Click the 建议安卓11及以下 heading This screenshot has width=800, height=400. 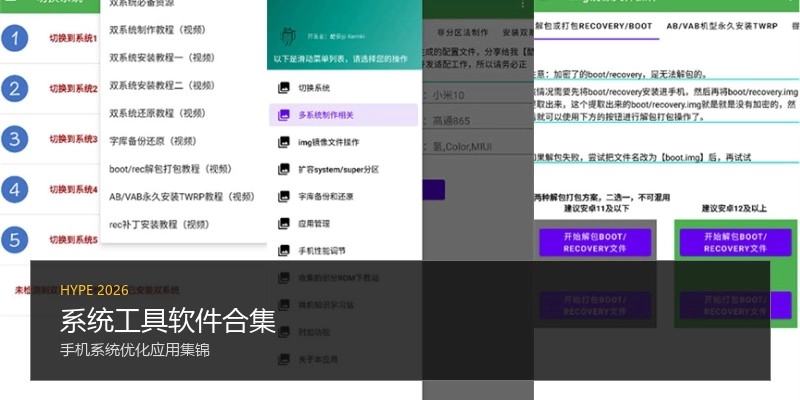point(596,208)
